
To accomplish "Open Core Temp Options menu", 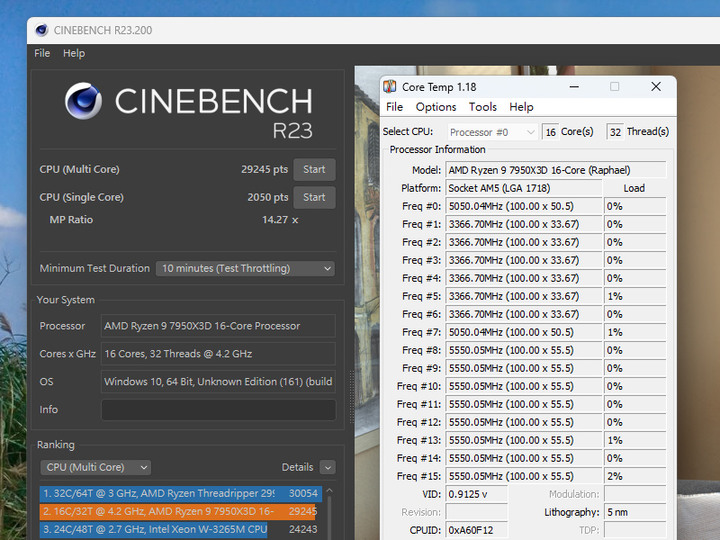I will 436,107.
